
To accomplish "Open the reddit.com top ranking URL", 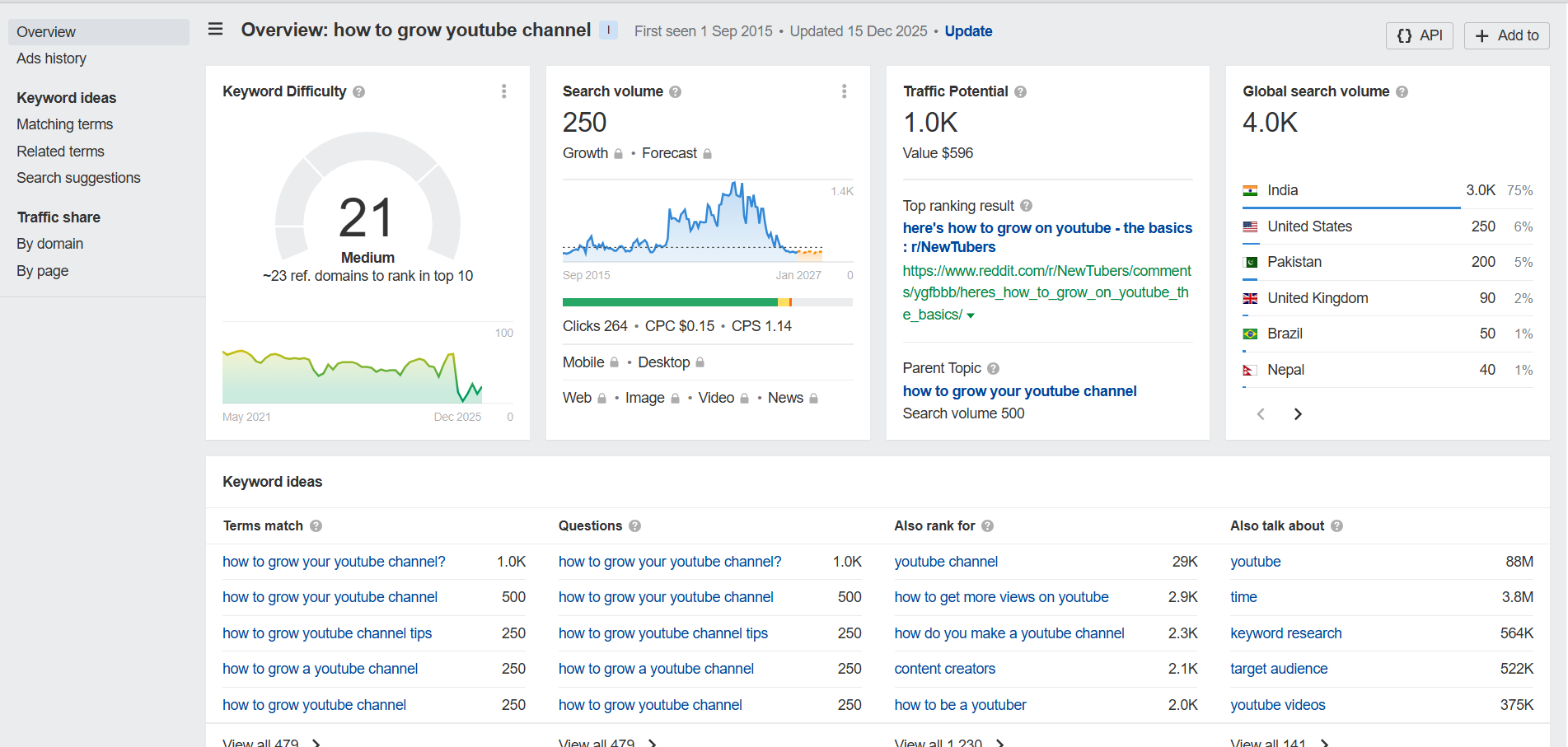I will pyautogui.click(x=1046, y=292).
